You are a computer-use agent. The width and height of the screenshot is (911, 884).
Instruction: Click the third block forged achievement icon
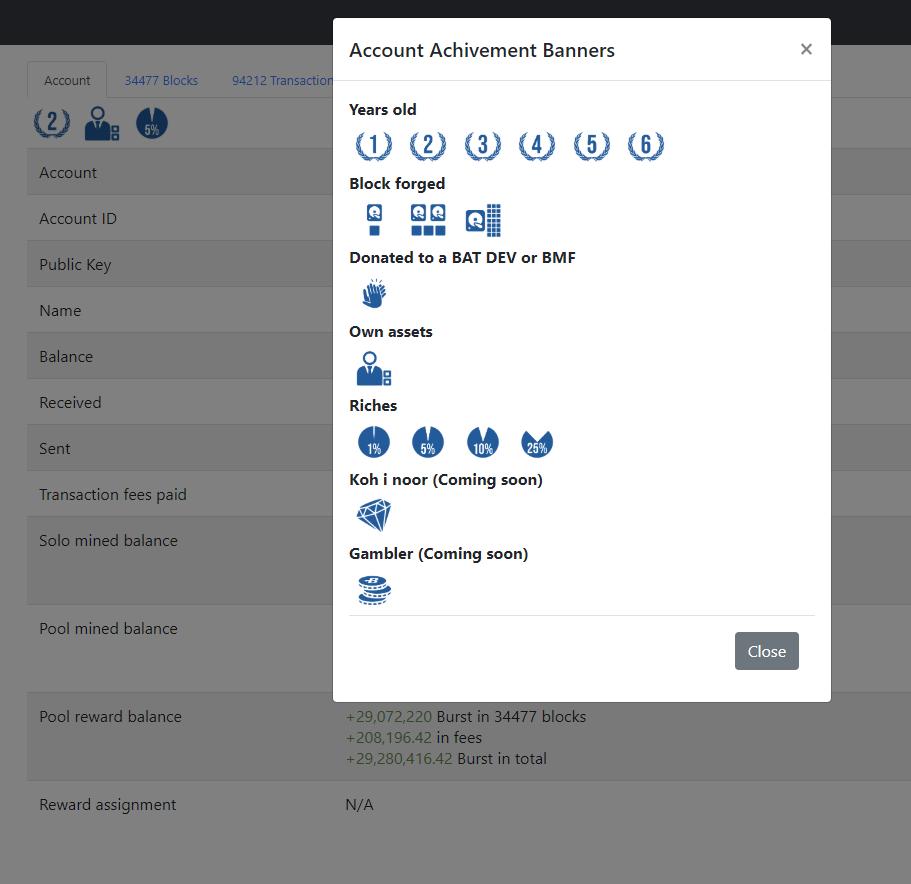point(483,219)
